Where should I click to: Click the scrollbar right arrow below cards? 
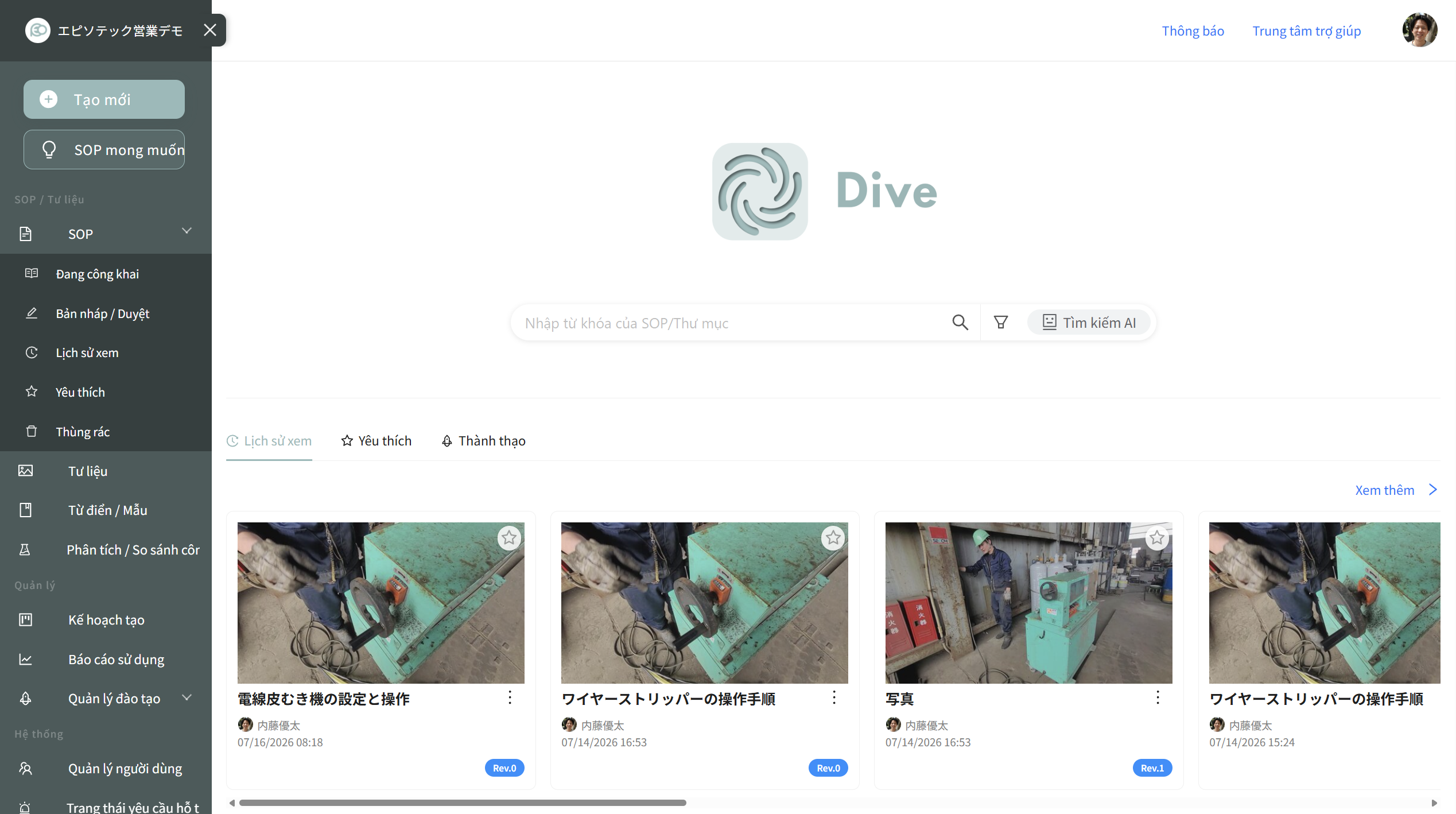1434,803
